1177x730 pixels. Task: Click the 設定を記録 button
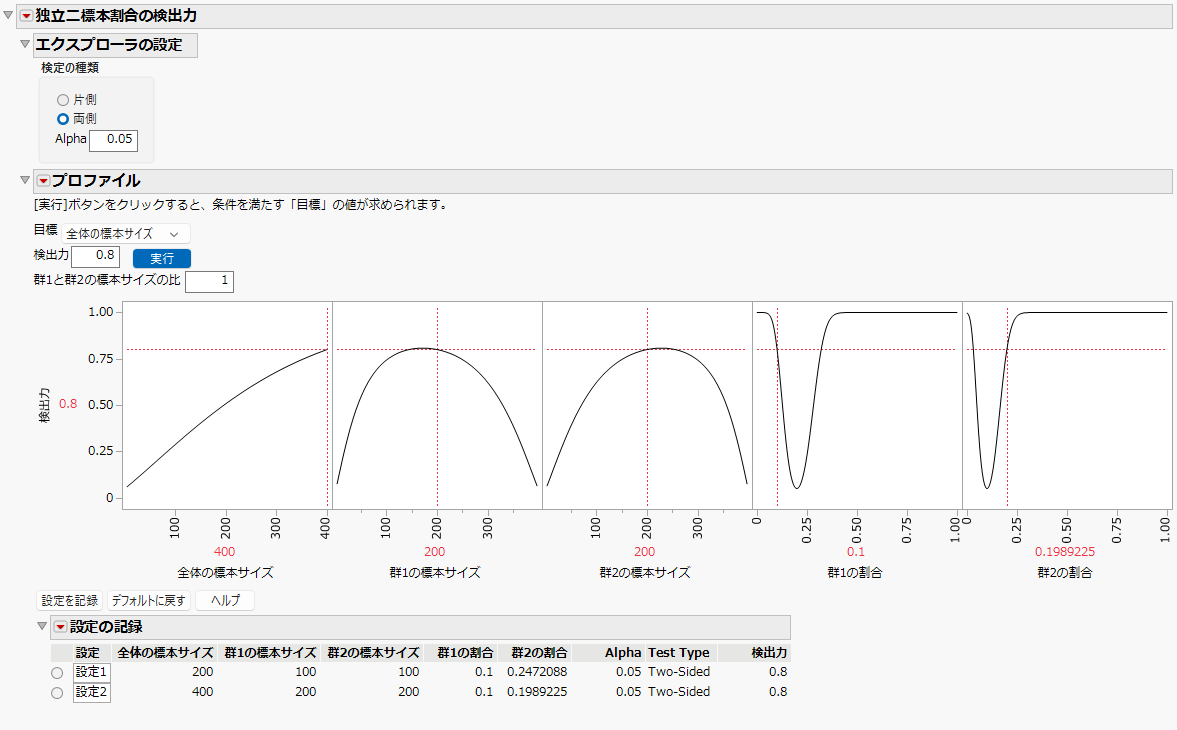(70, 601)
